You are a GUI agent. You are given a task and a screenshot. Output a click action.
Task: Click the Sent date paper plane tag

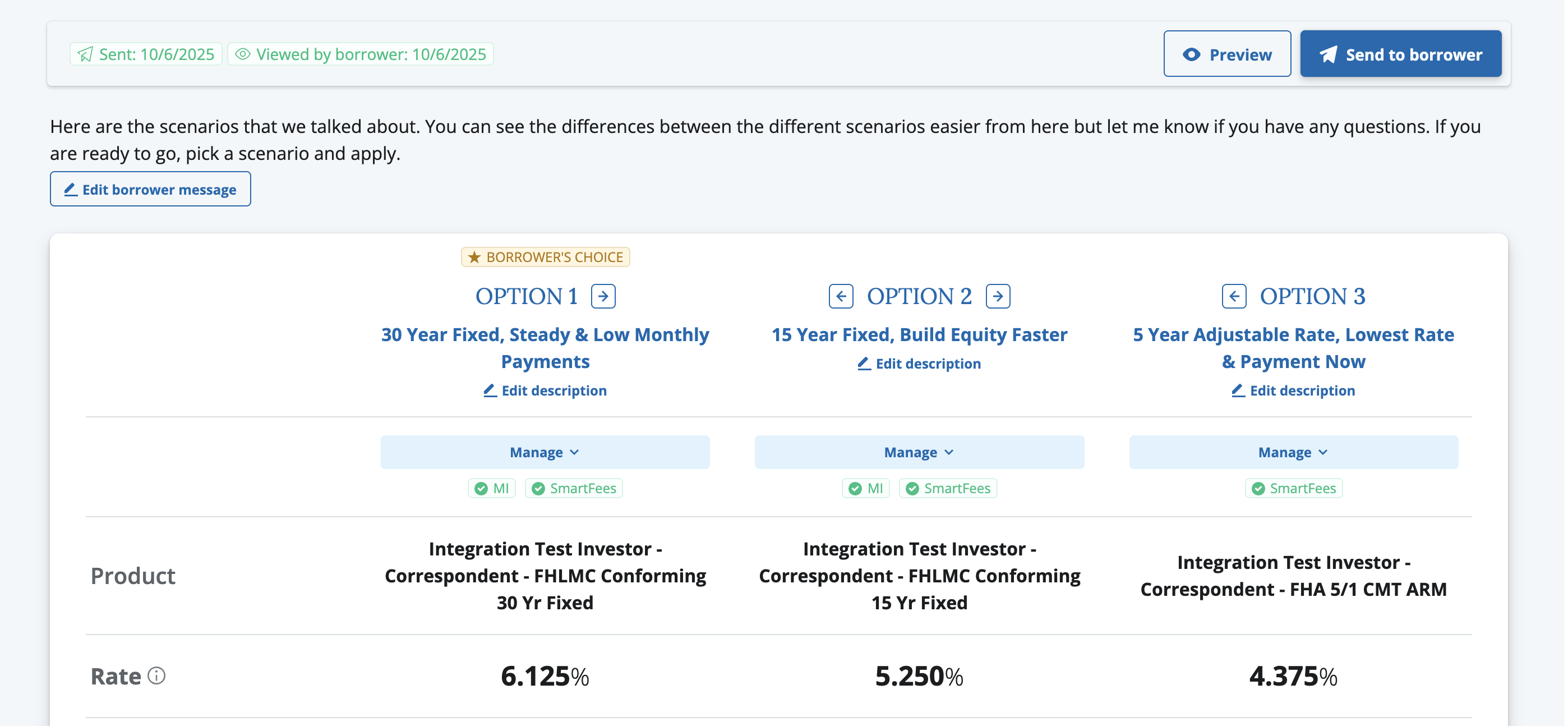146,54
